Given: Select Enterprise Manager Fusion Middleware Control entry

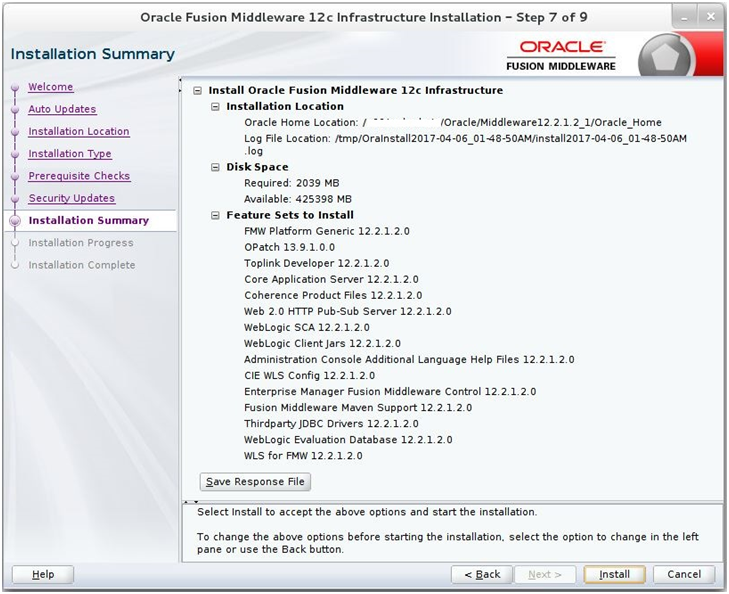Looking at the screenshot, I should (390, 392).
